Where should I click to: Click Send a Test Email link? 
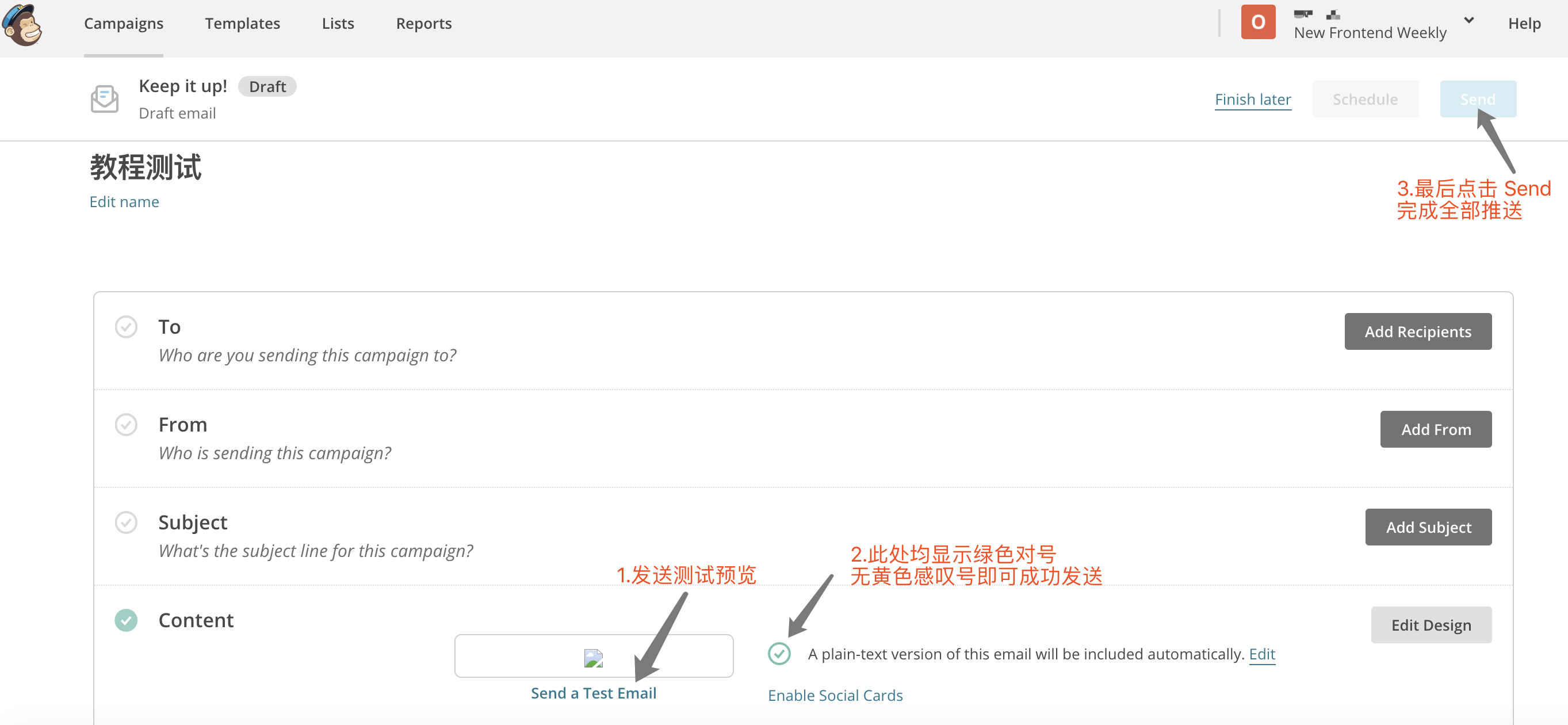pyautogui.click(x=593, y=693)
